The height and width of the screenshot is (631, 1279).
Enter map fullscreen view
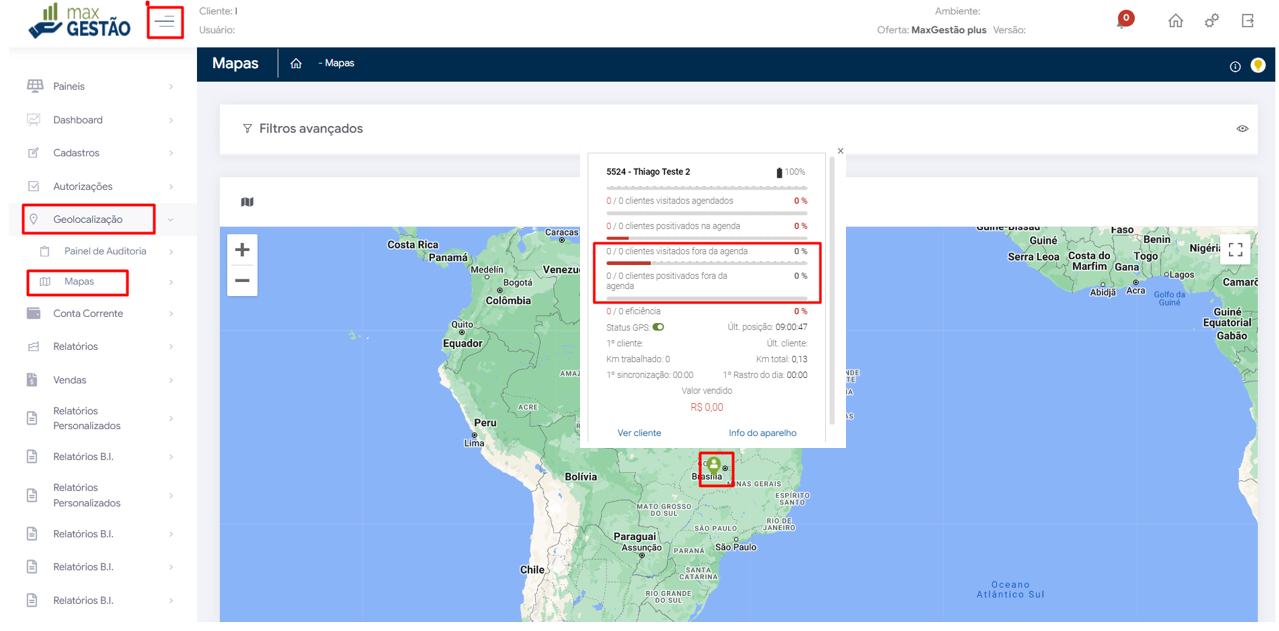point(1235,250)
